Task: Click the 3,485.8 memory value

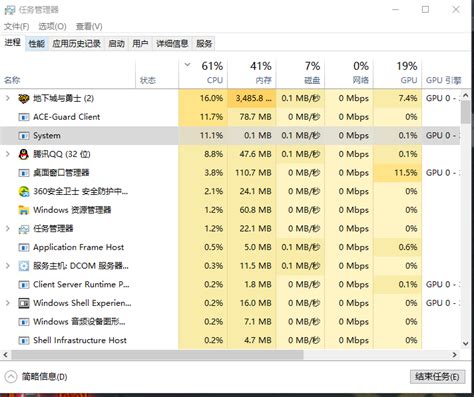Action: 254,98
